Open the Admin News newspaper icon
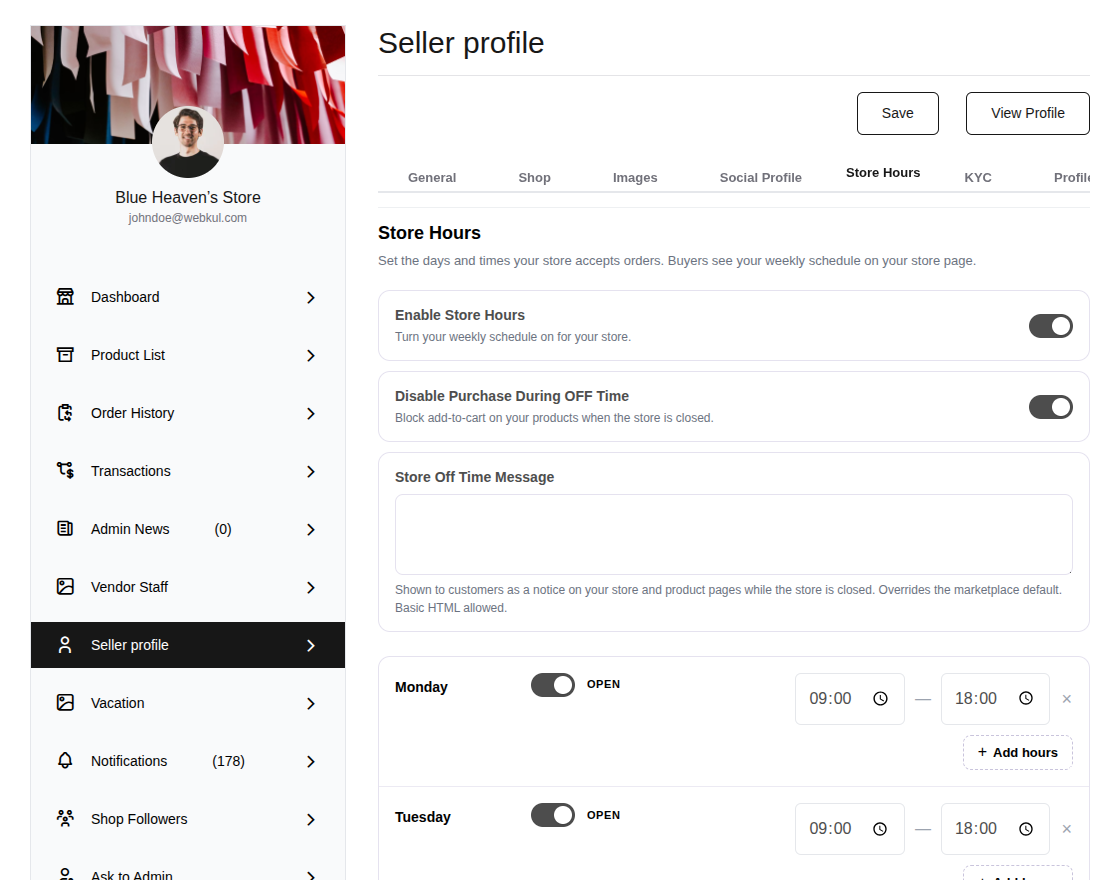This screenshot has height=880, width=1120. [65, 528]
